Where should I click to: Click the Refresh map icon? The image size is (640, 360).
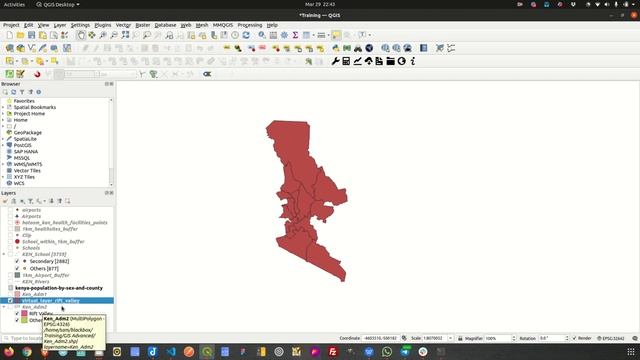pos(246,35)
